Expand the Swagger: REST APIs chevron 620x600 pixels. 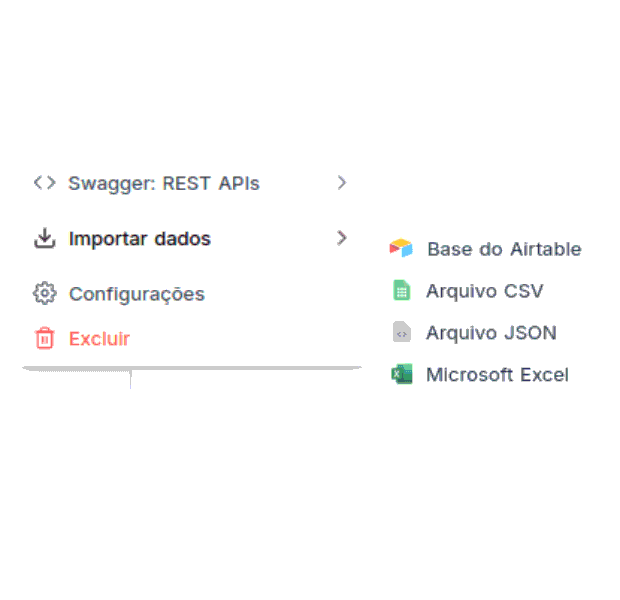tap(342, 183)
